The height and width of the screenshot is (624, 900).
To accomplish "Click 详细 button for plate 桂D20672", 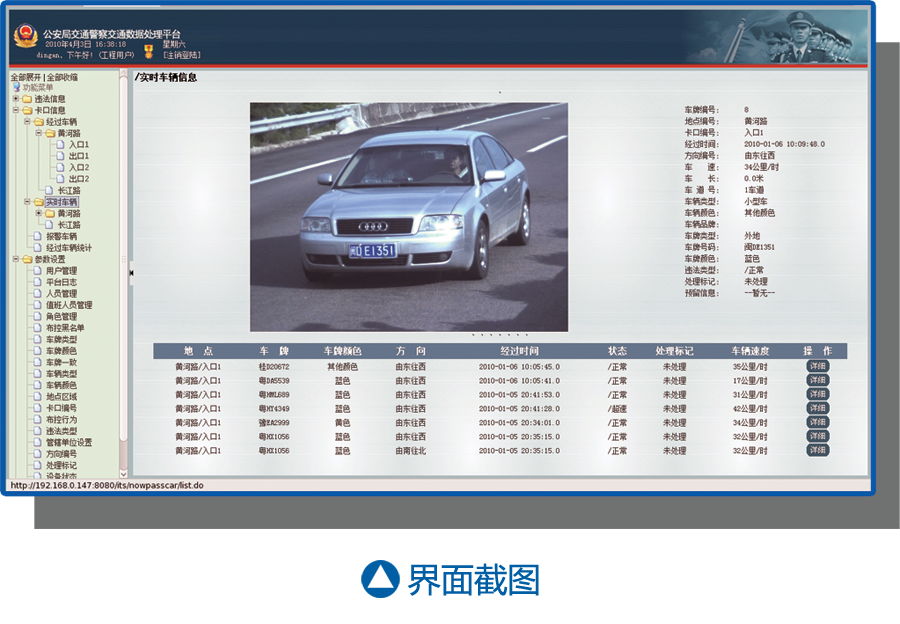I will click(818, 366).
